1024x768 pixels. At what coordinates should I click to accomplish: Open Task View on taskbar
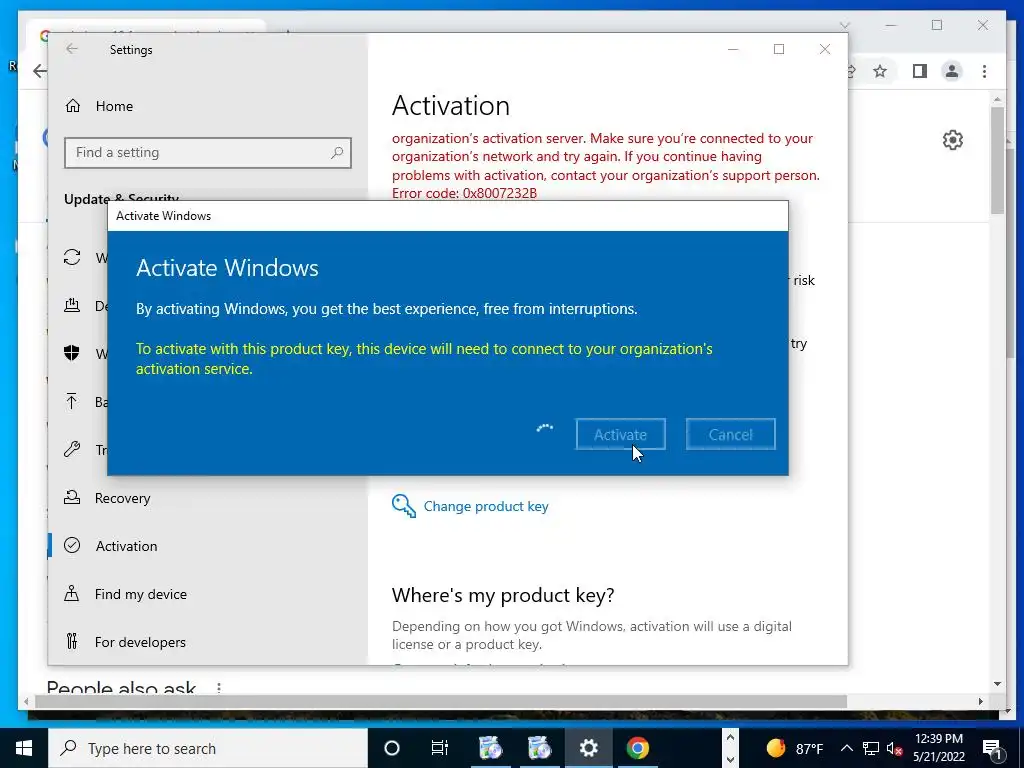(440, 748)
